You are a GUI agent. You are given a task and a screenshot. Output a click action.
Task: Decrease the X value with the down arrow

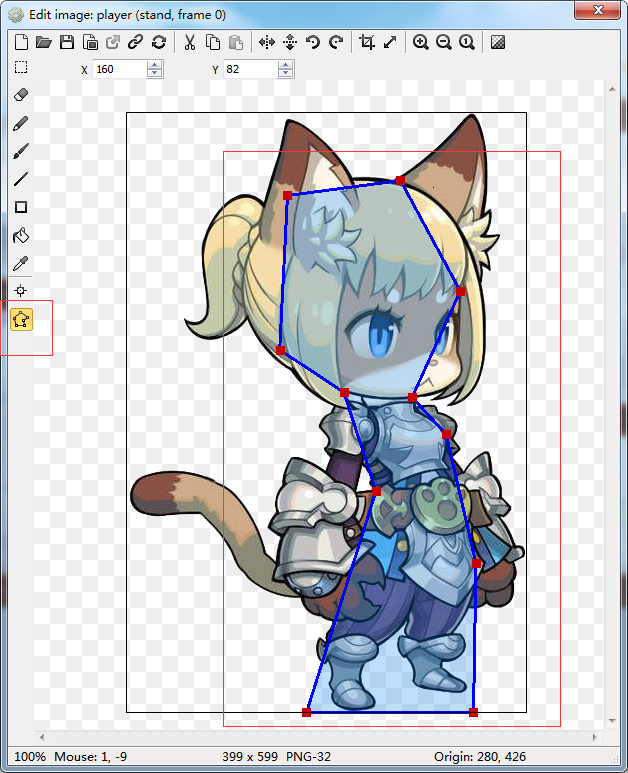coord(155,73)
